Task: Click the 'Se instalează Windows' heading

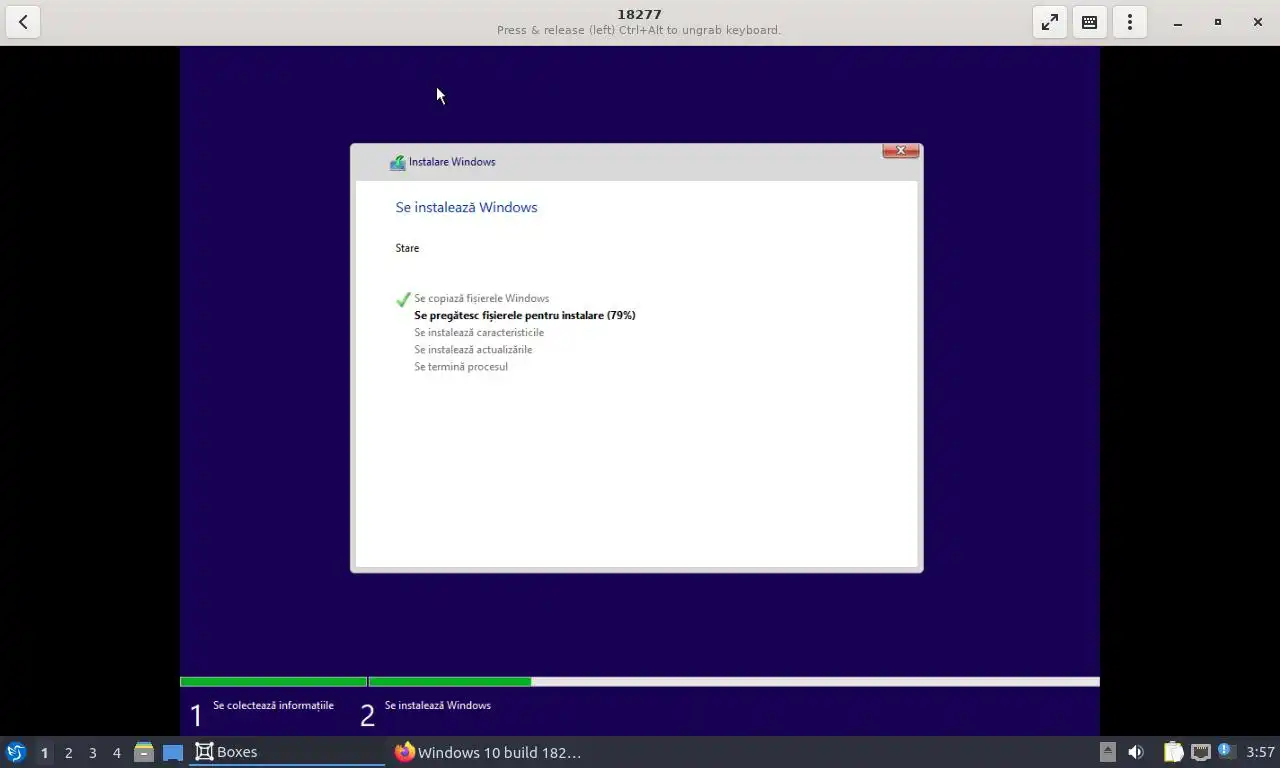Action: (466, 207)
